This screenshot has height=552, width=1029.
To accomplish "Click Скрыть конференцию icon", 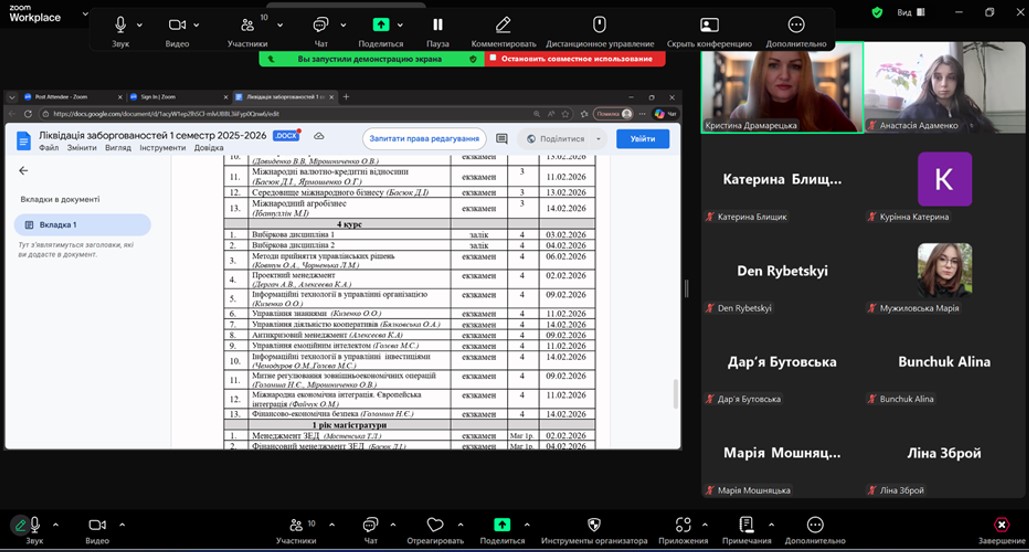I will pos(709,25).
